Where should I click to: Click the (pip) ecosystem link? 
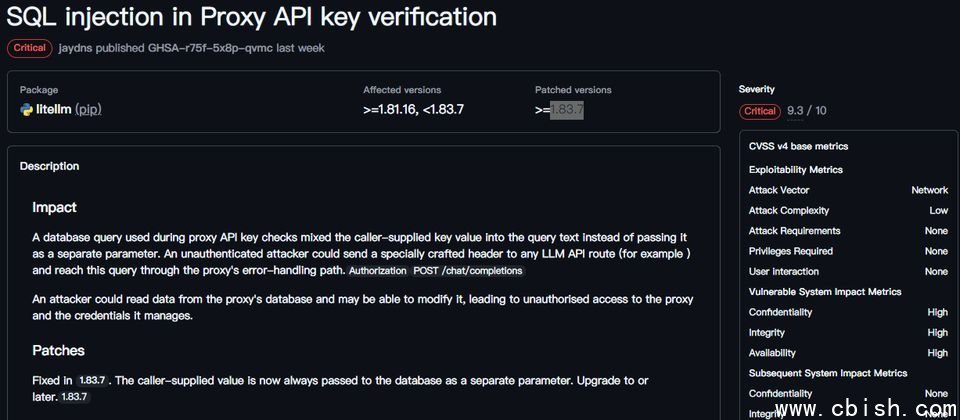88,109
